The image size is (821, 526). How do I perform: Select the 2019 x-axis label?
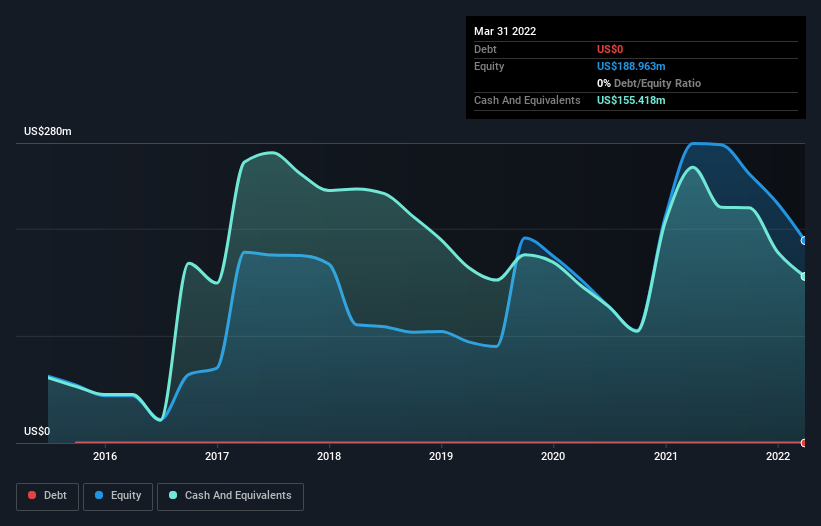click(441, 456)
